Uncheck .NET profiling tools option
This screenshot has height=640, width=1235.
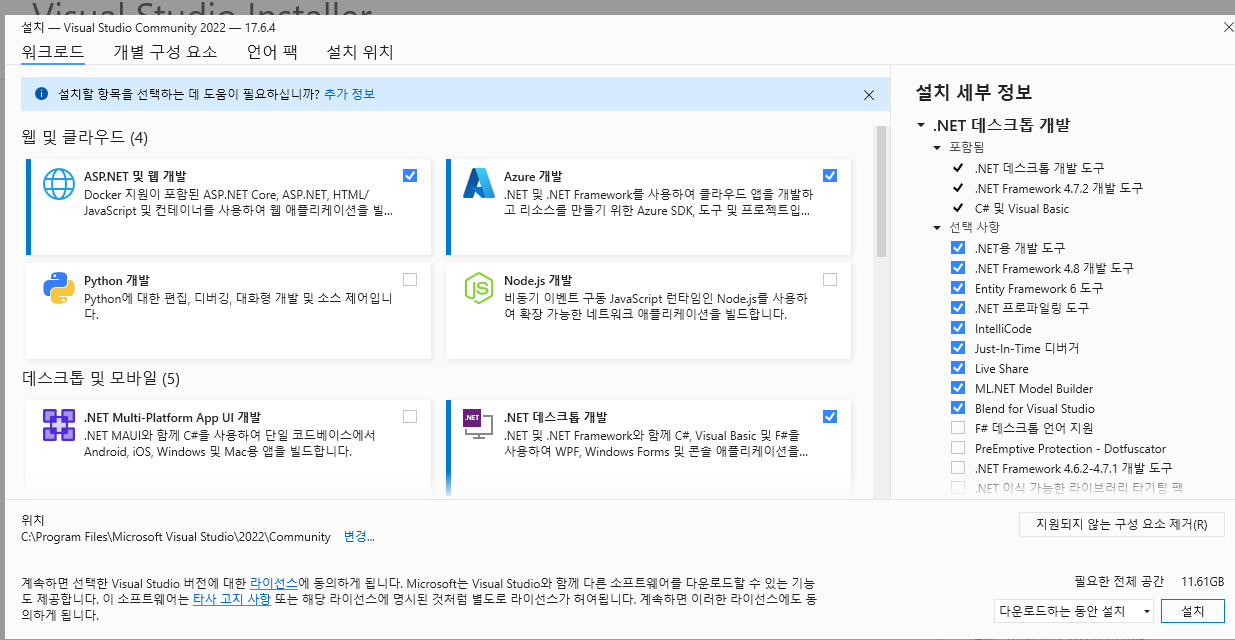tap(958, 308)
